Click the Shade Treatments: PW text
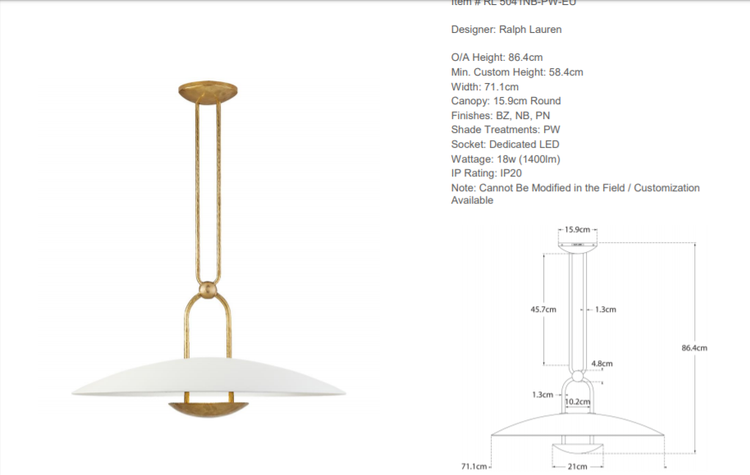This screenshot has height=475, width=750. coord(506,130)
